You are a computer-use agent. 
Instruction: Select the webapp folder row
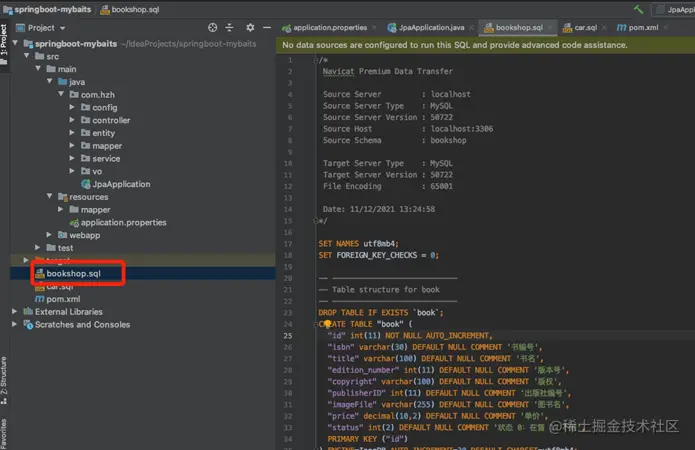coord(143,235)
